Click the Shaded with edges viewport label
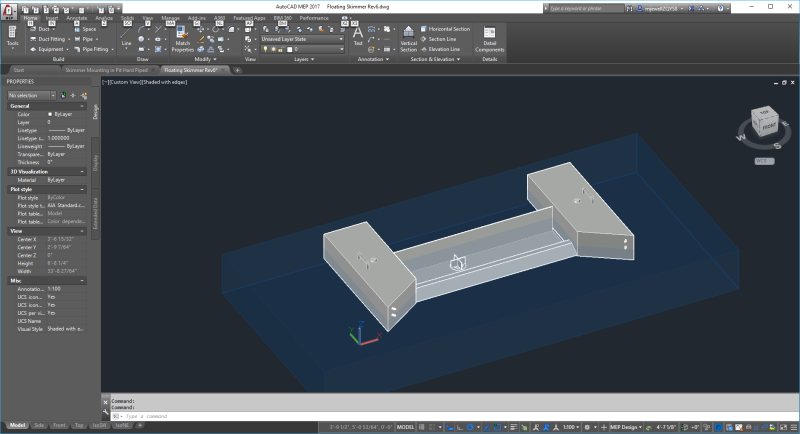 (x=165, y=82)
